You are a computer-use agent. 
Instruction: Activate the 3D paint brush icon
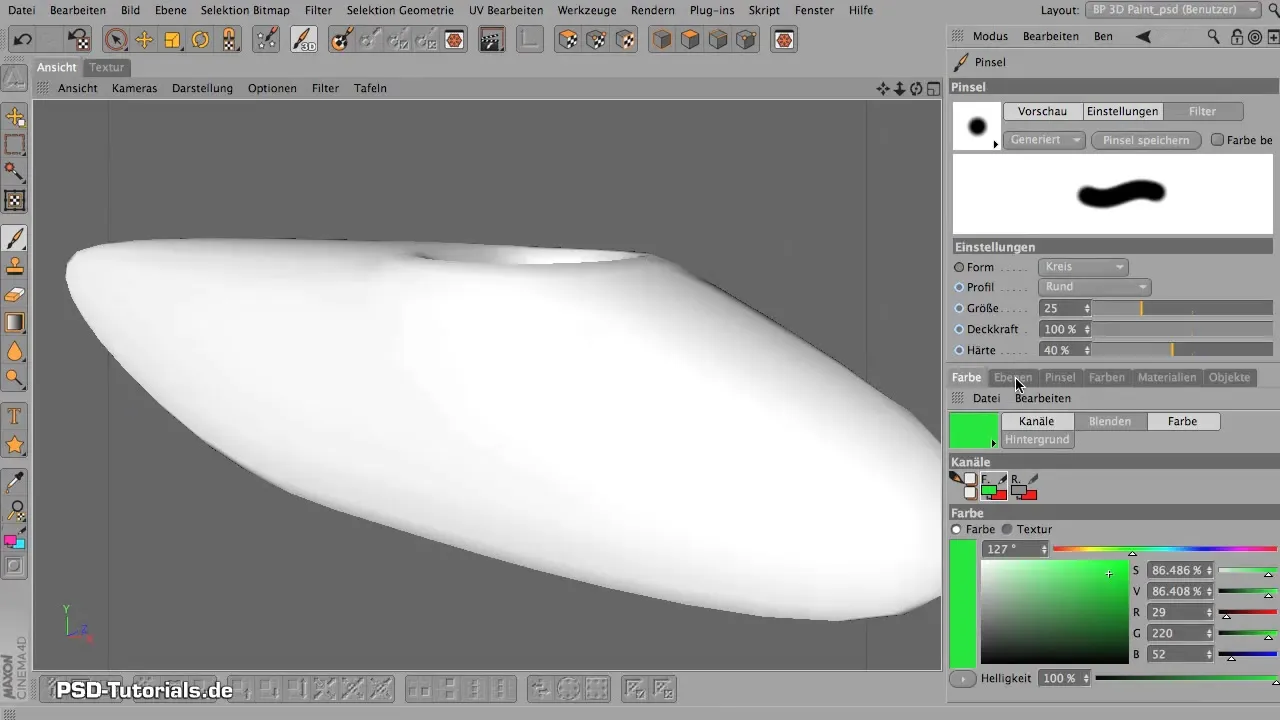pyautogui.click(x=304, y=40)
